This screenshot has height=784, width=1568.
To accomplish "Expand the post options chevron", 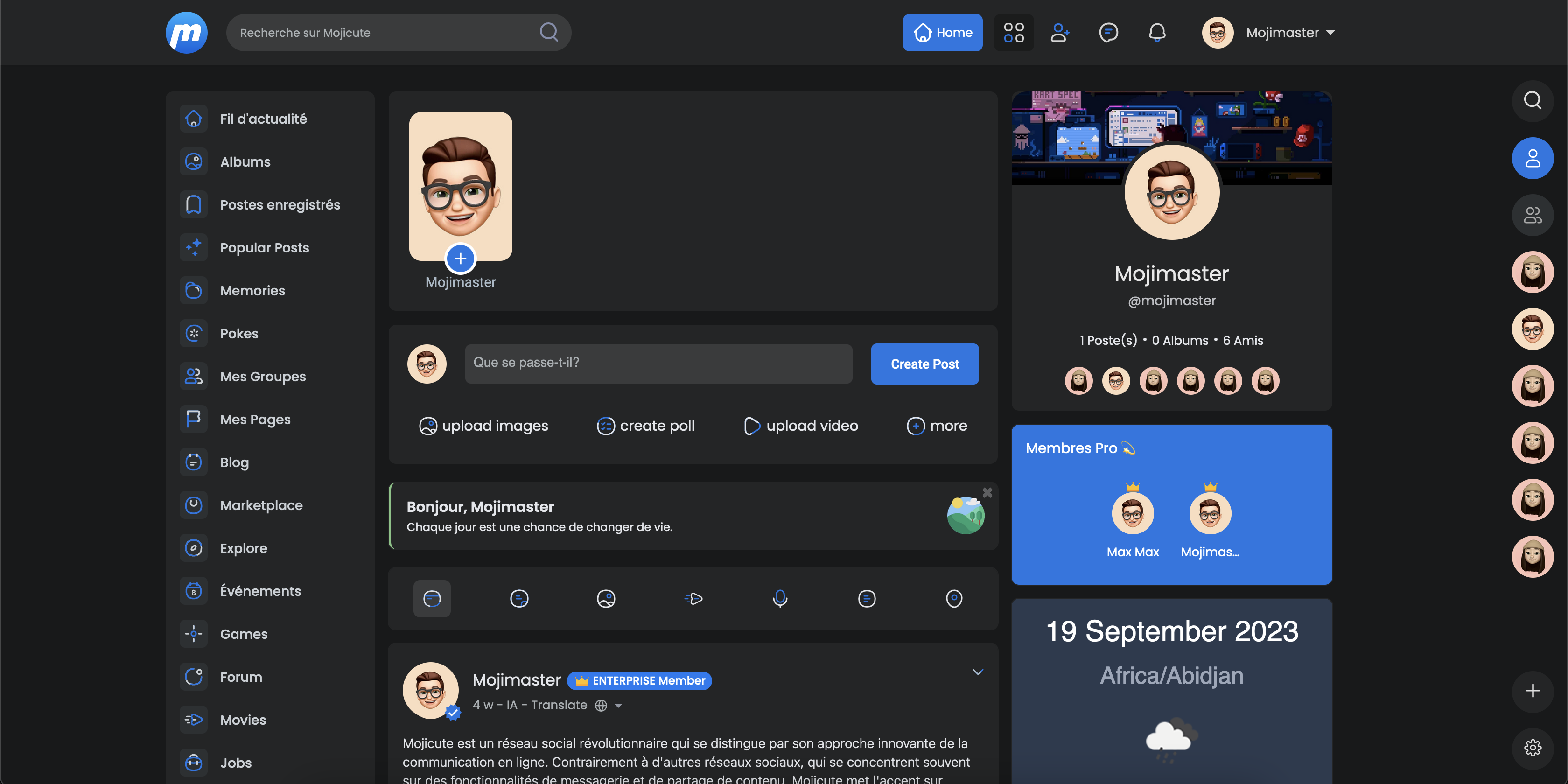I will [978, 672].
